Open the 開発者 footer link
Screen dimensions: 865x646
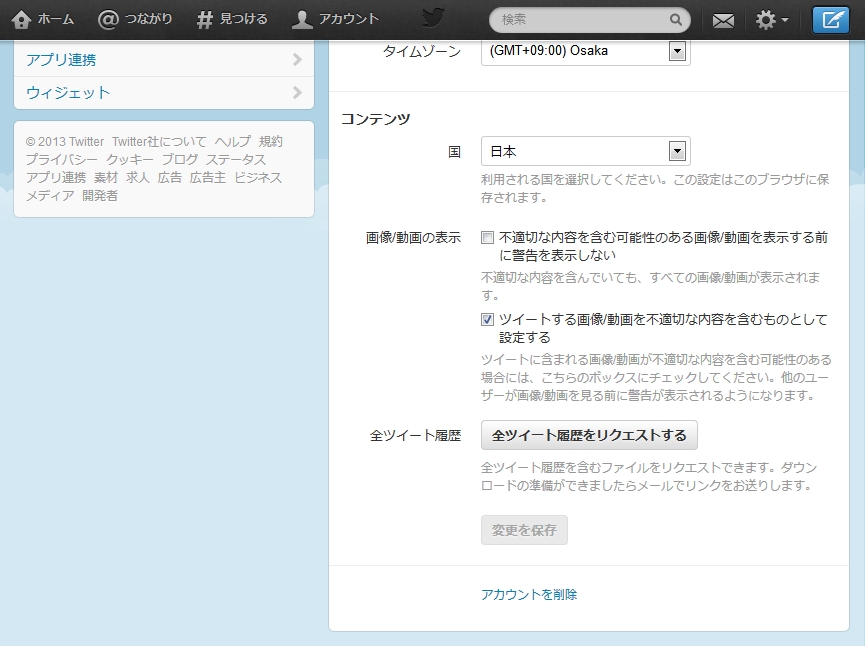100,196
